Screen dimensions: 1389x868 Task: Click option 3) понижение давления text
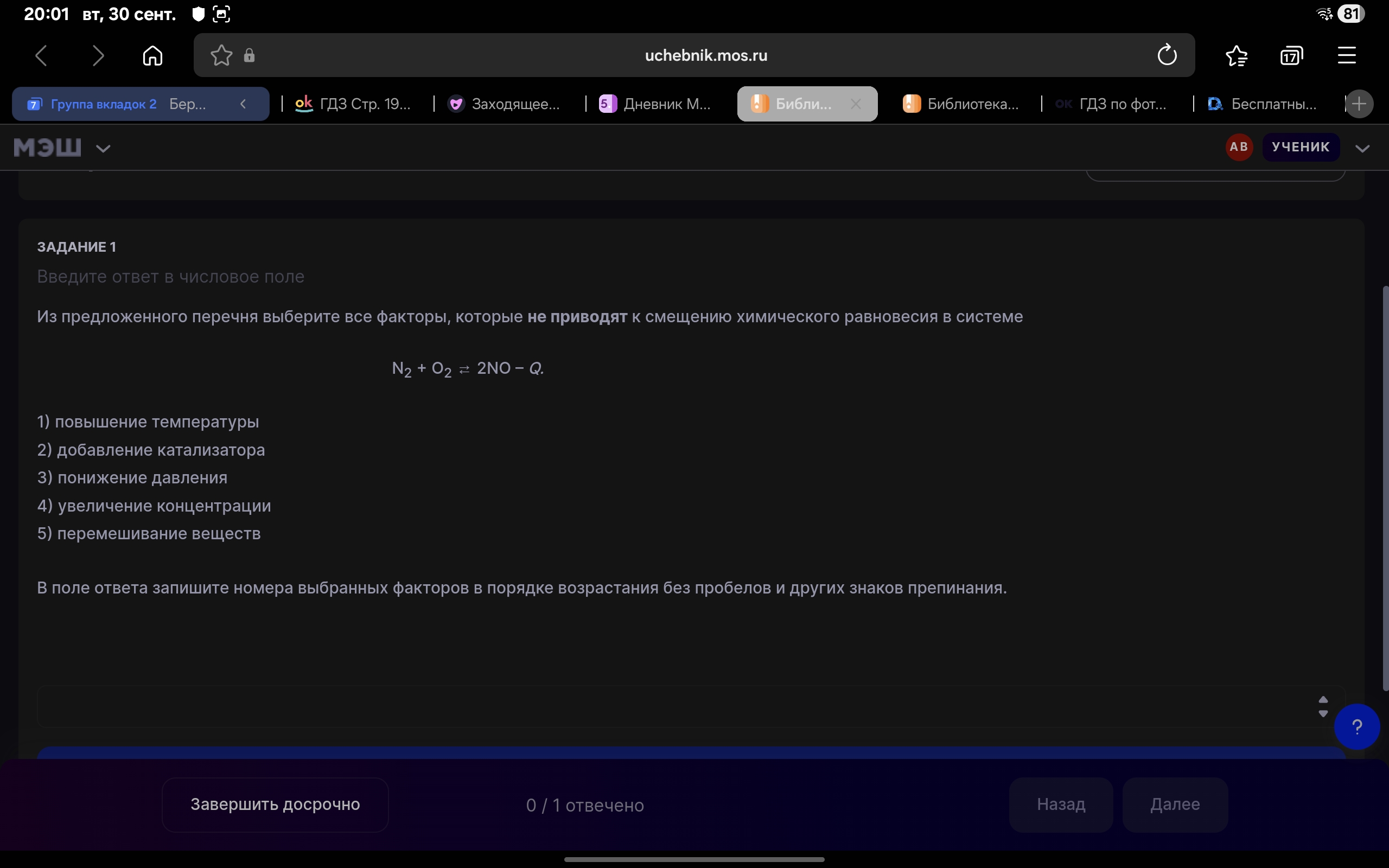coord(132,477)
